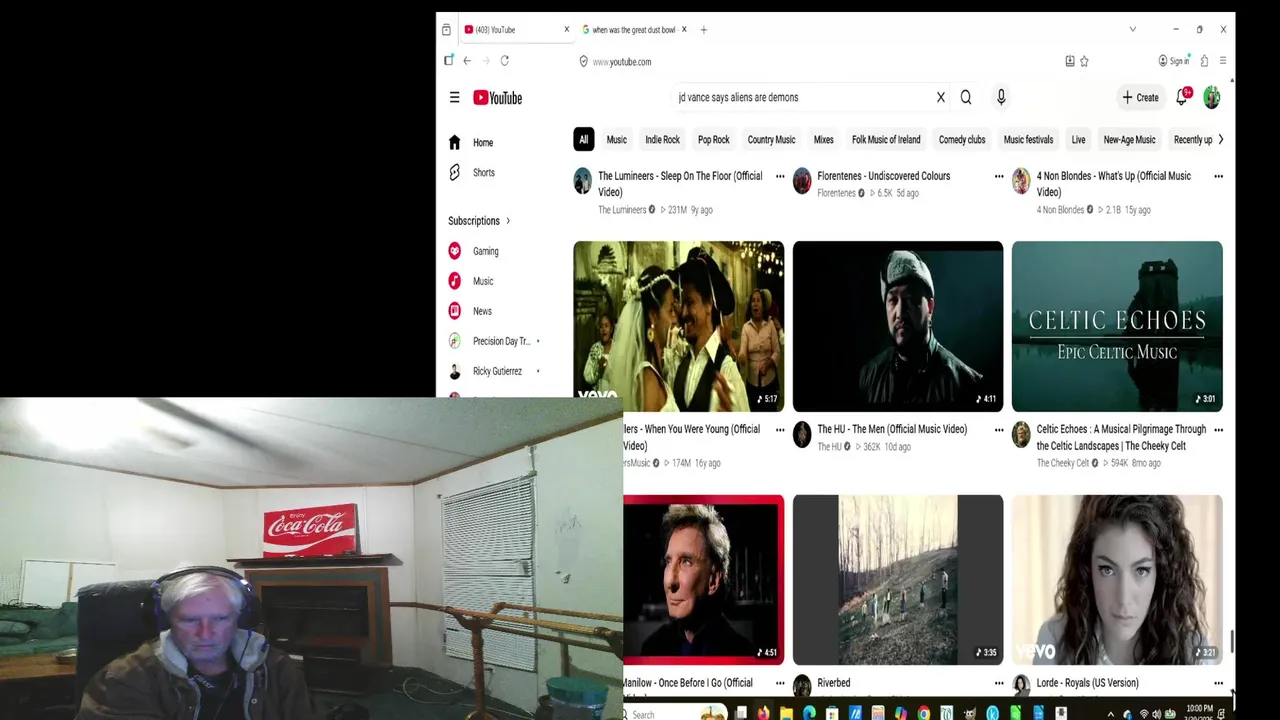This screenshot has width=1280, height=720.
Task: Click the YouTube logo
Action: coord(497,97)
